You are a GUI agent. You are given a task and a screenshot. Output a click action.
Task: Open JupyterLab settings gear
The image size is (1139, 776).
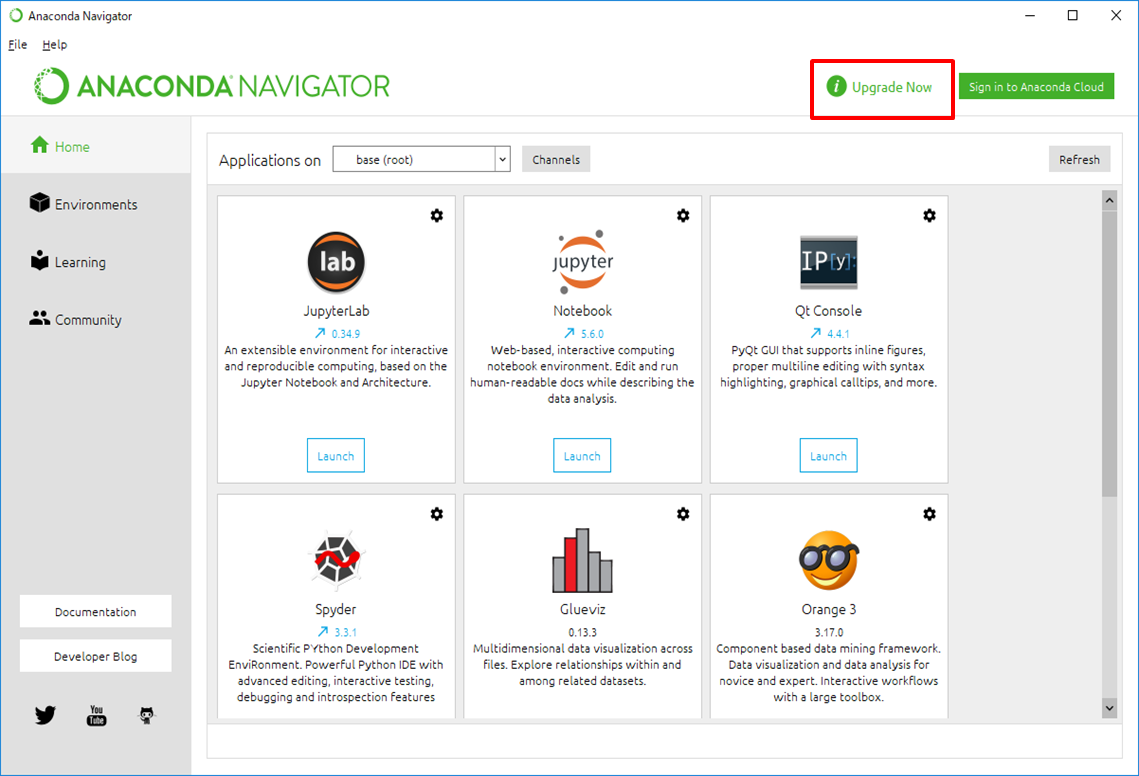437,216
